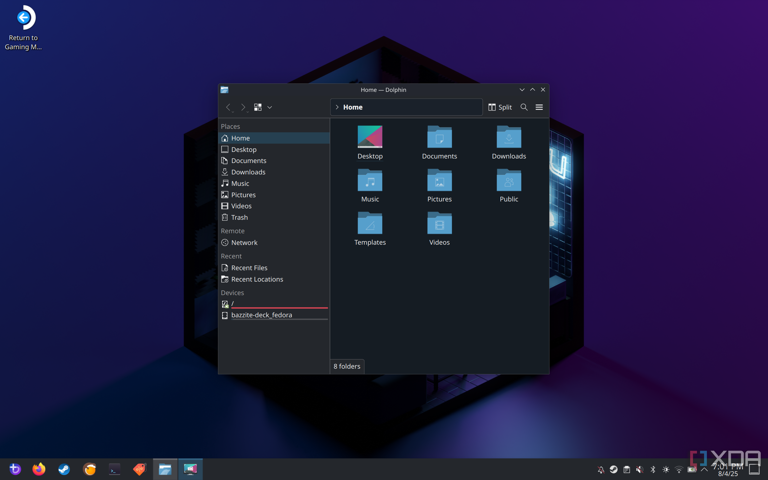Open the orange tag store app on taskbar
Image resolution: width=768 pixels, height=480 pixels.
point(140,469)
